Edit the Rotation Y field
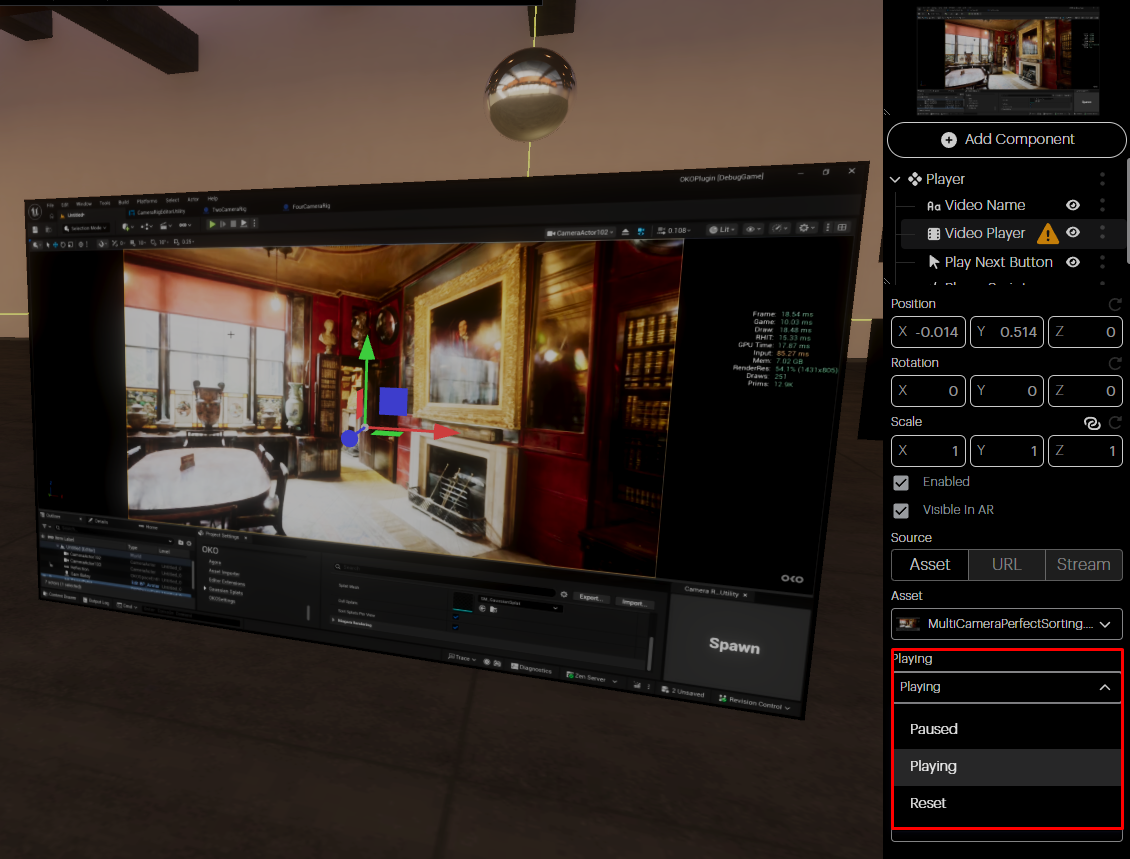 coord(1007,391)
